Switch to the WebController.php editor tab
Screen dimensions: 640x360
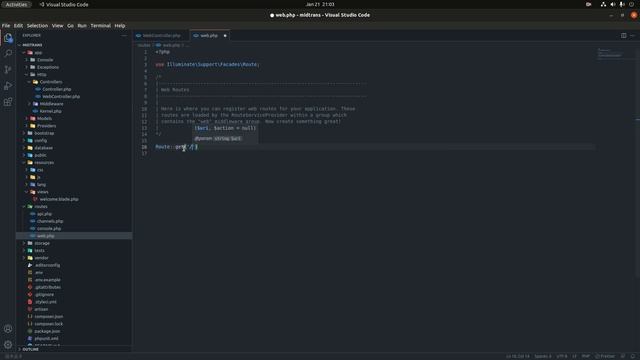click(161, 36)
